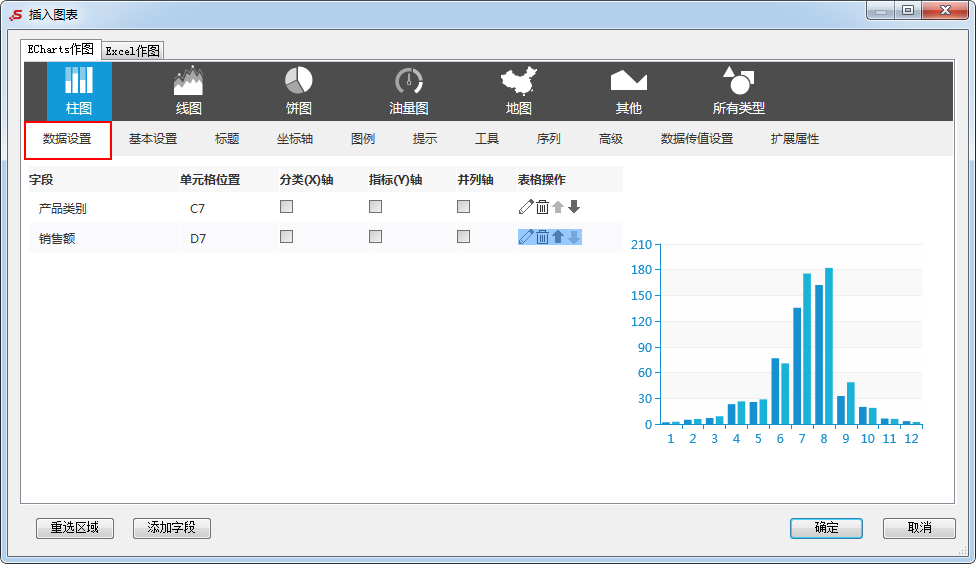Edit the 销售额 field with pencil icon
This screenshot has width=976, height=564.
[x=526, y=237]
